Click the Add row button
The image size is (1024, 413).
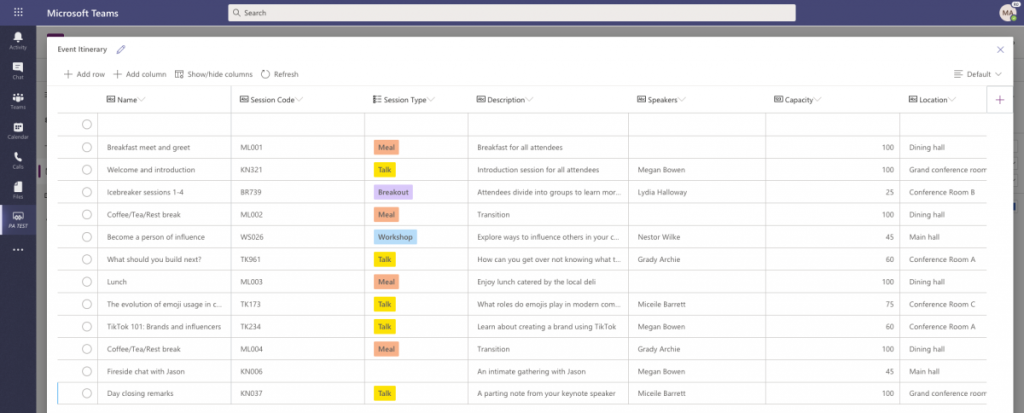click(x=84, y=74)
